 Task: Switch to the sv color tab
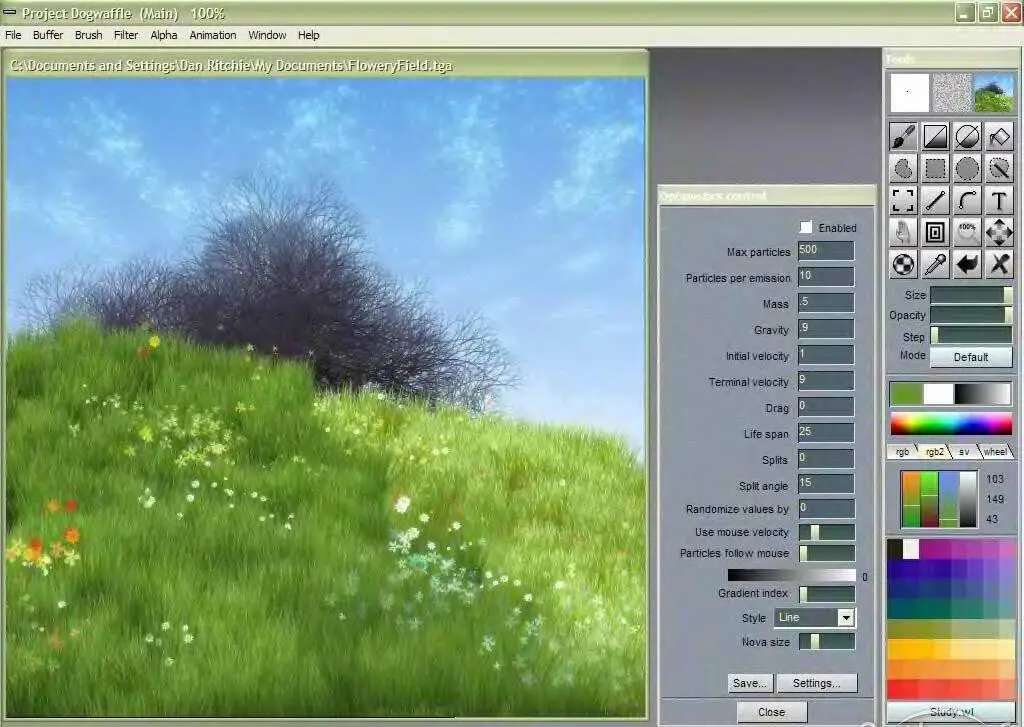coord(964,451)
